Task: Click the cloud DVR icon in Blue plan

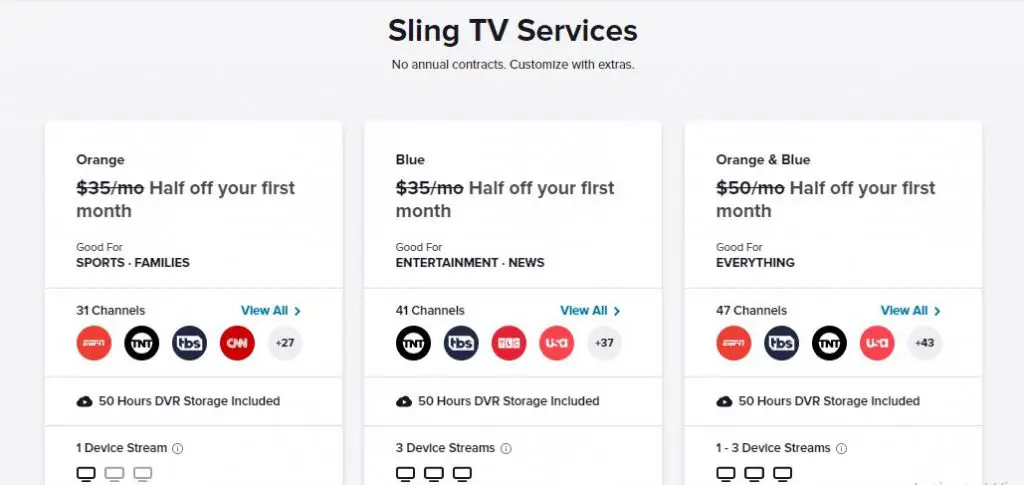Action: (x=404, y=401)
